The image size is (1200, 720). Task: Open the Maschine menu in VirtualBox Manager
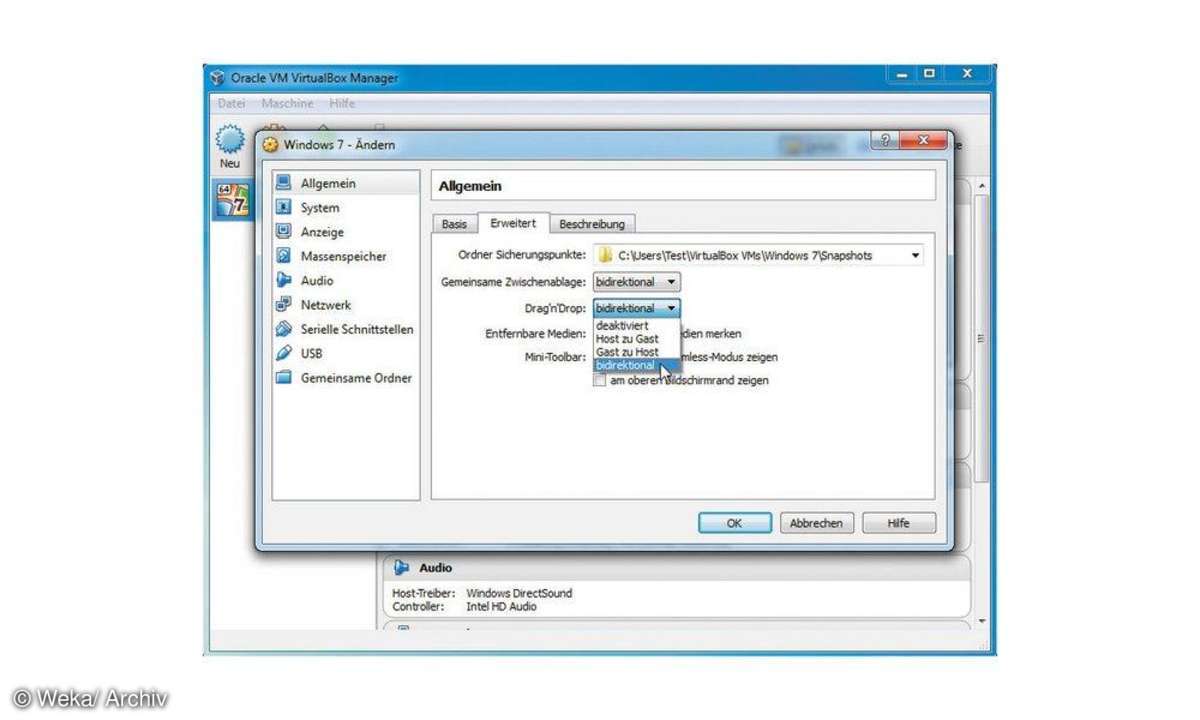(x=287, y=103)
